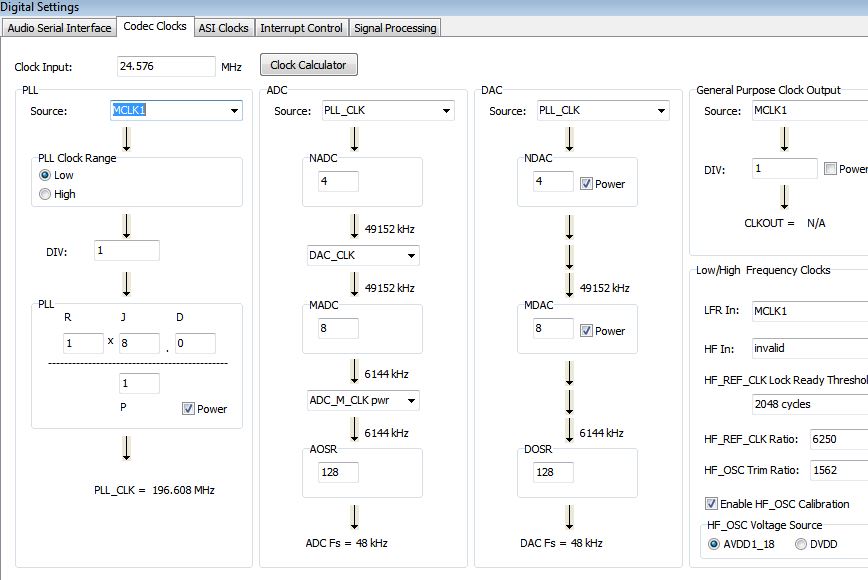Open the ASI Clocks tab

[223, 28]
